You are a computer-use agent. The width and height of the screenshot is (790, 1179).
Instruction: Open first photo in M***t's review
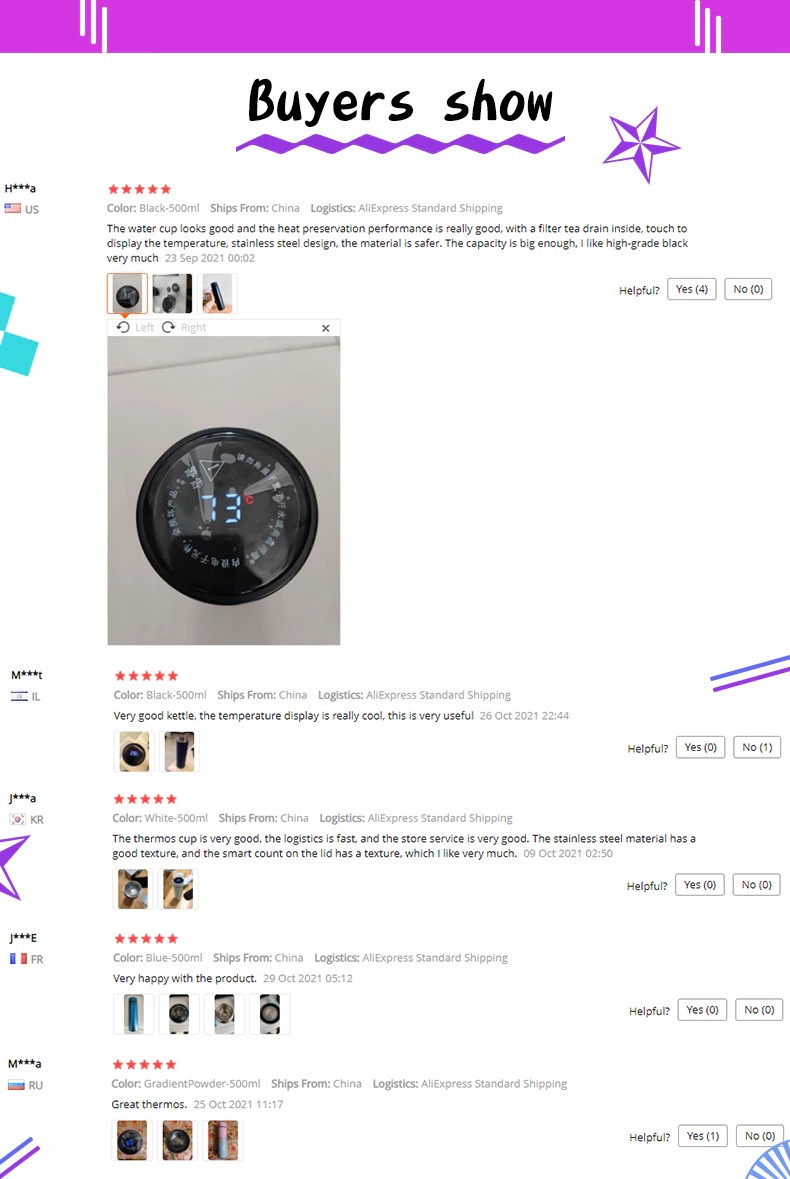(134, 751)
